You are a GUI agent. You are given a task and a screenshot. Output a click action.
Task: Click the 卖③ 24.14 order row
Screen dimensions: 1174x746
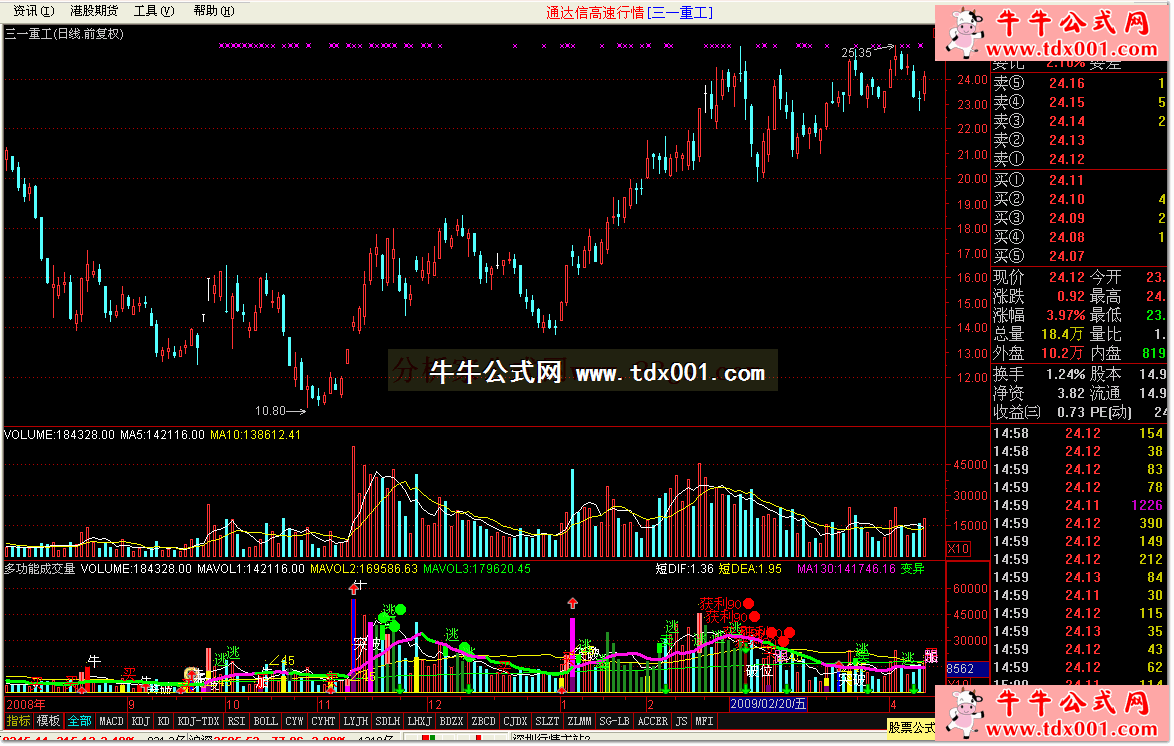1079,121
